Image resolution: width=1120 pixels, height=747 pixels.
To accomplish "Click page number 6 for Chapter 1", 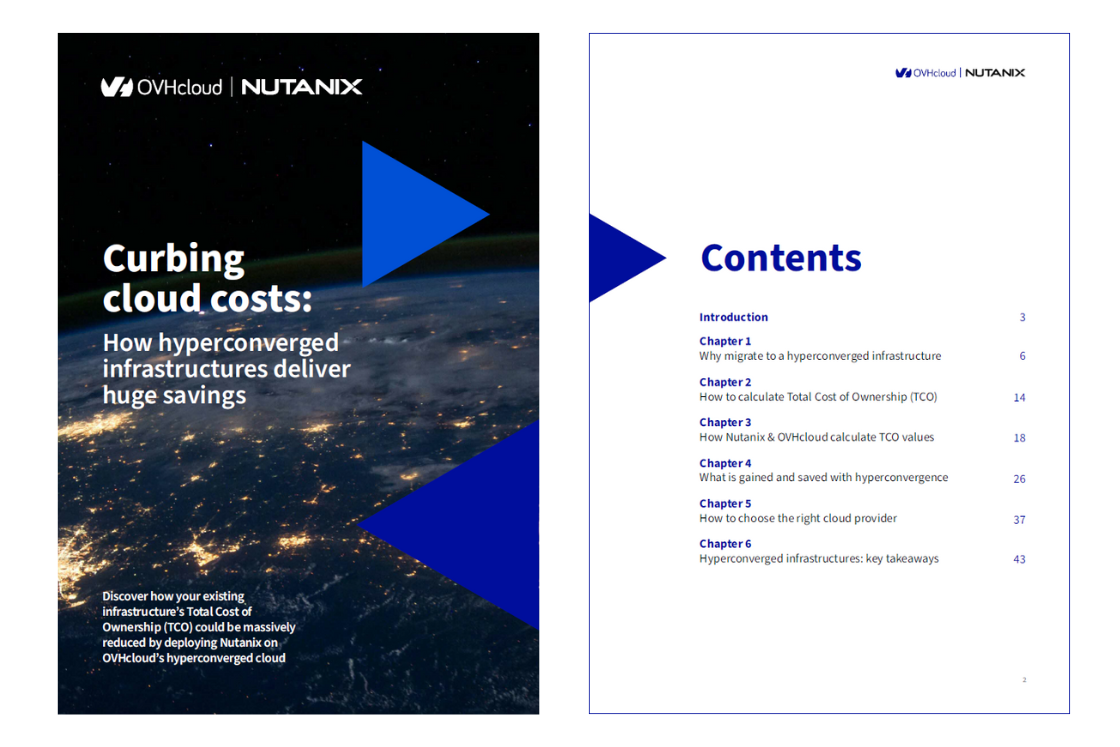I will pos(1022,356).
